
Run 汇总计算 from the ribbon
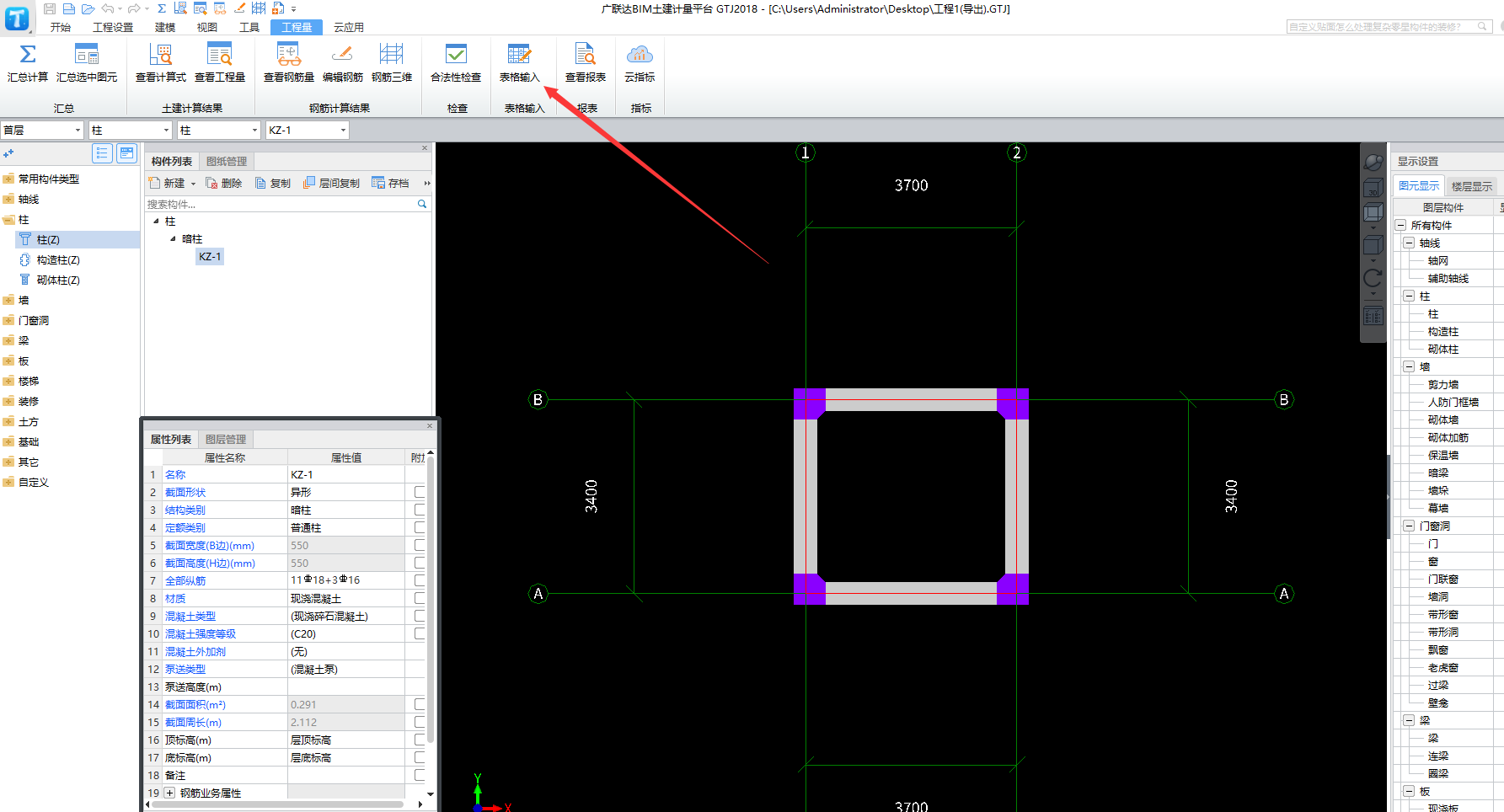(28, 63)
